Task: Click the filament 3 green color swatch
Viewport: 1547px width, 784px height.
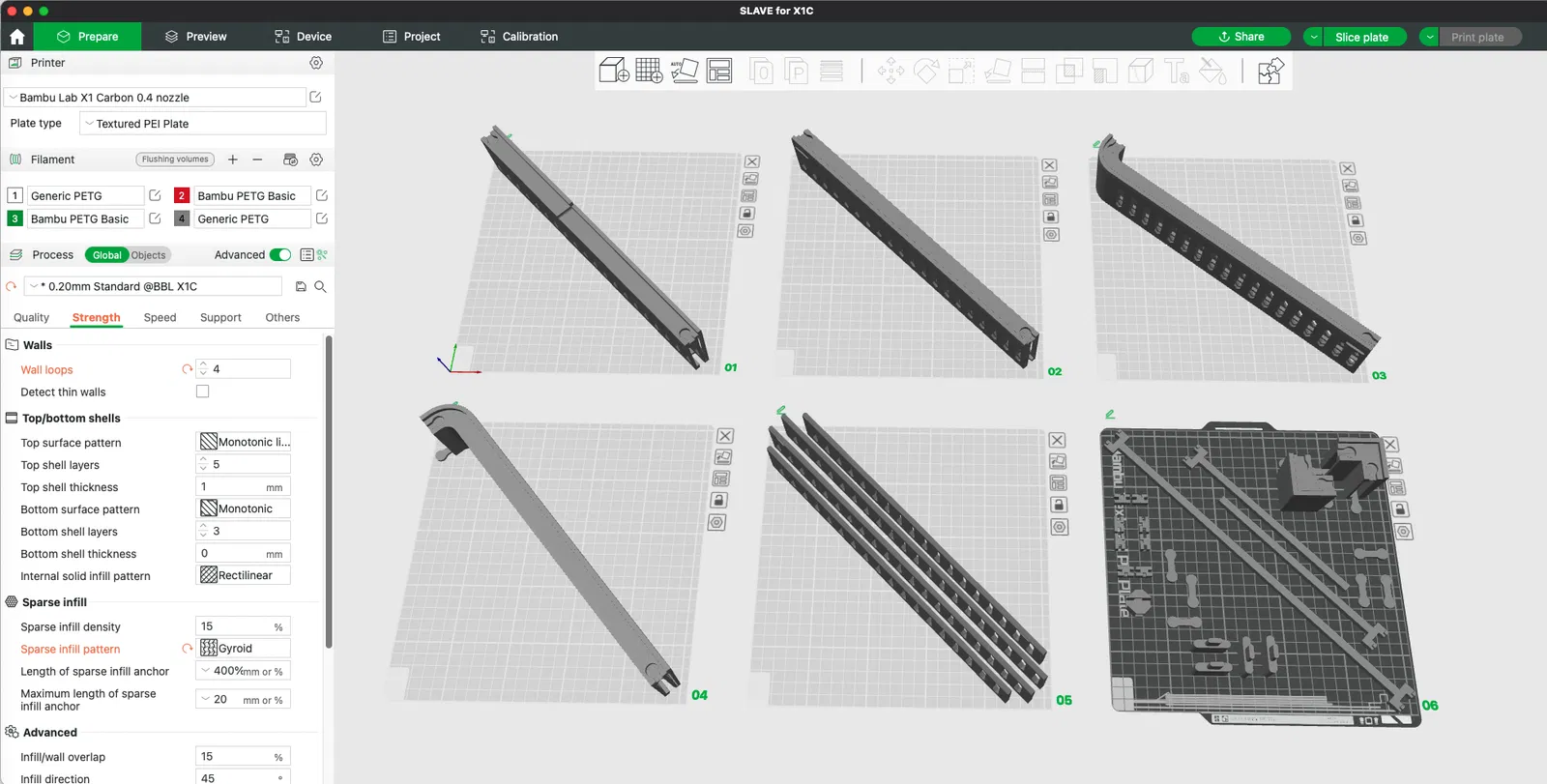Action: [15, 218]
